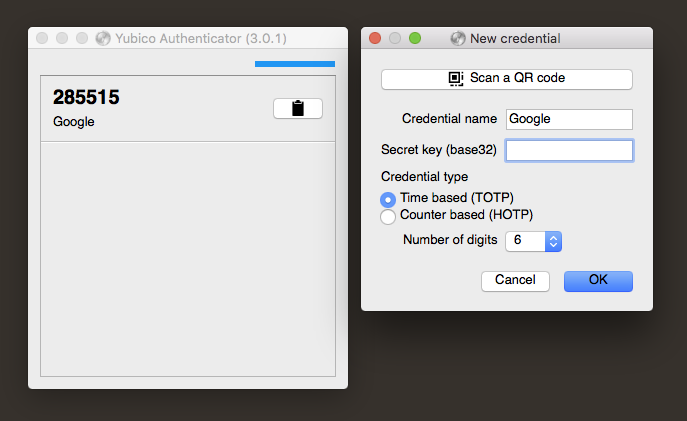Cancel the new credential dialog
This screenshot has width=687, height=421.
point(515,281)
